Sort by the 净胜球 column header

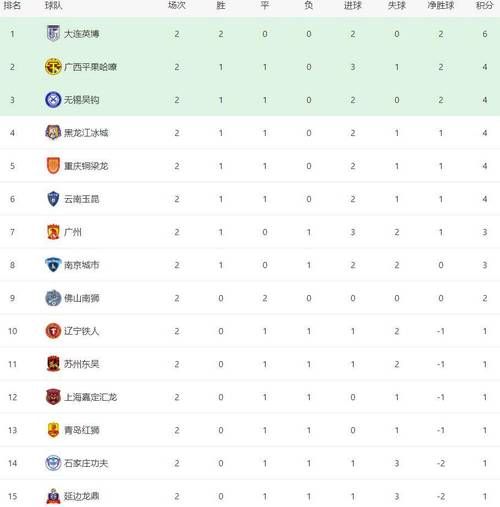pos(441,5)
